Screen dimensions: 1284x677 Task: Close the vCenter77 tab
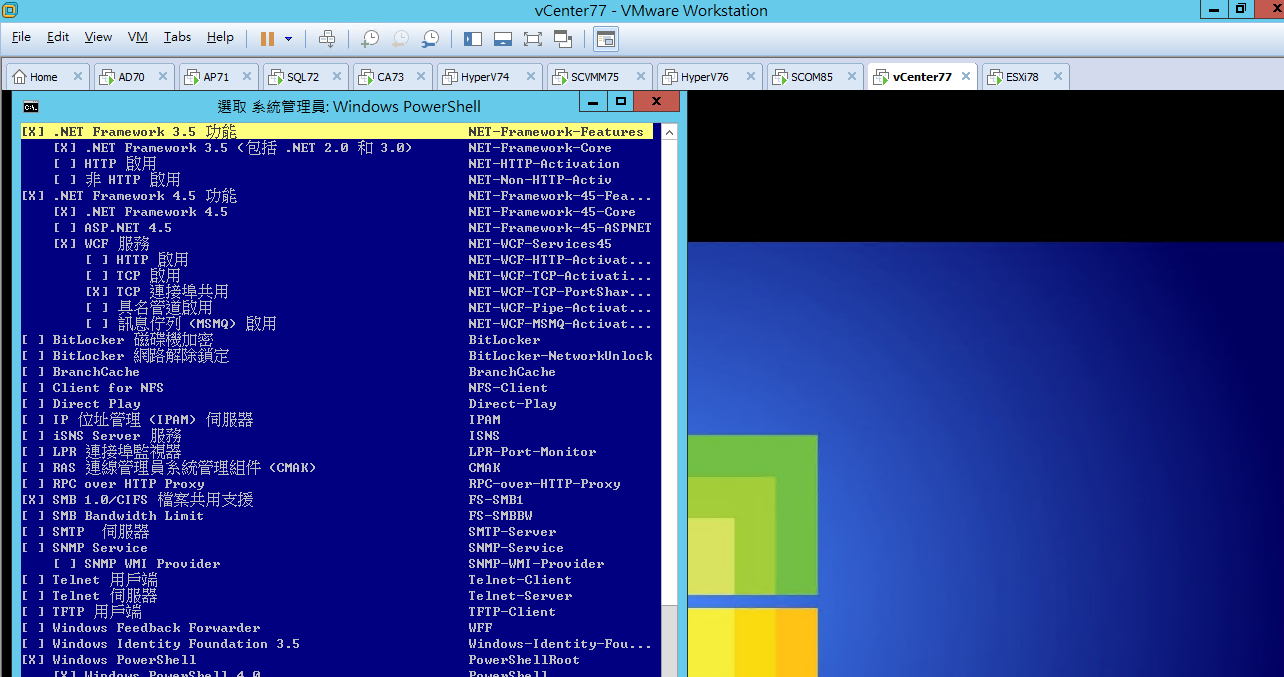point(966,77)
